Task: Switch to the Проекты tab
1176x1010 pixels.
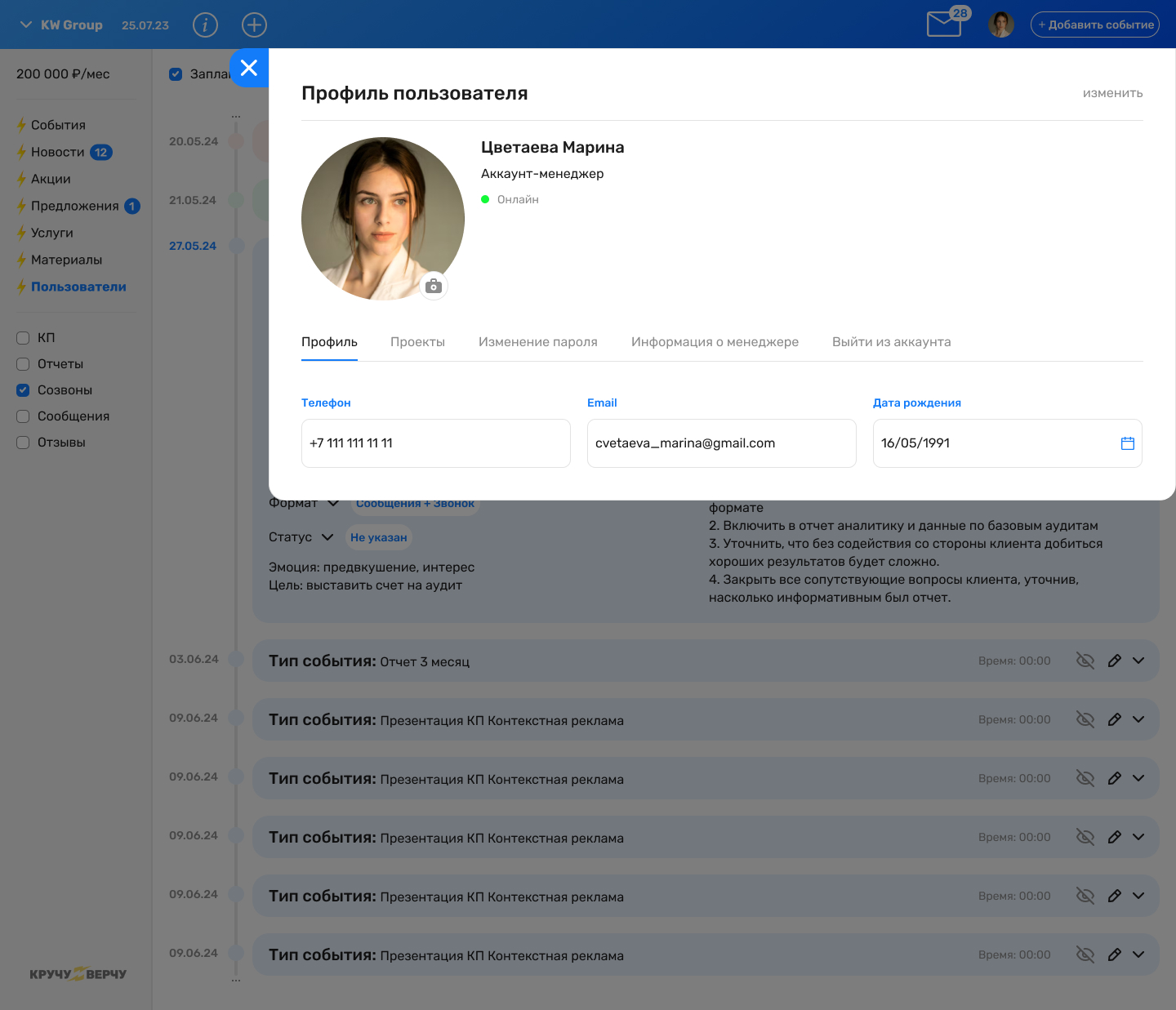Action: (x=417, y=342)
